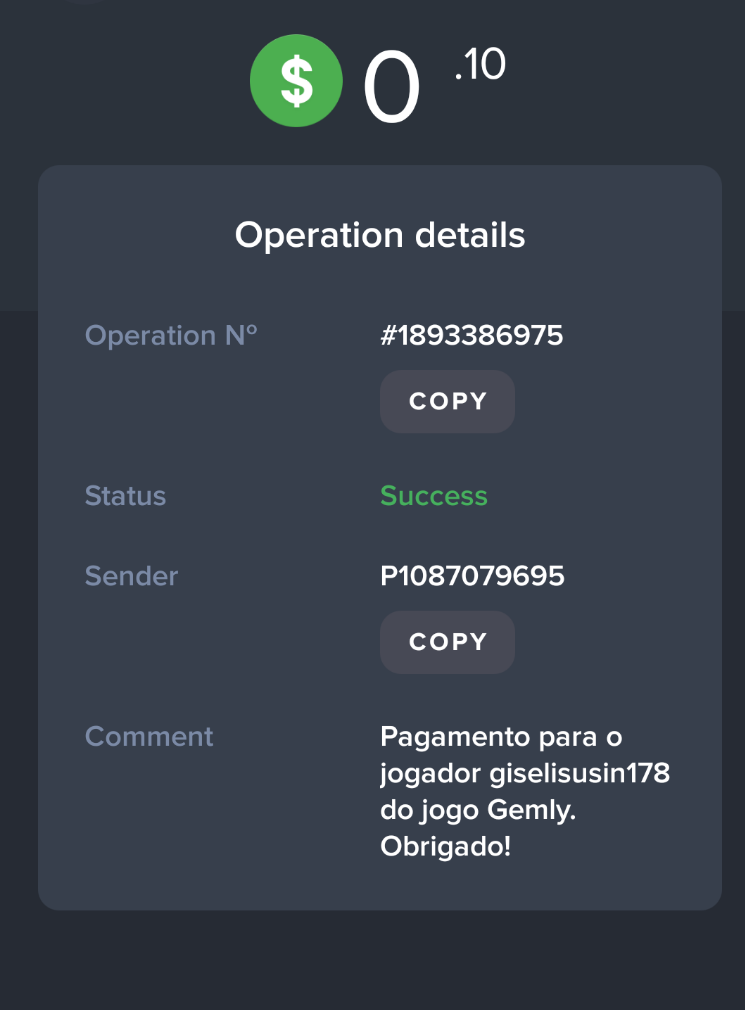This screenshot has width=745, height=1010.
Task: Click the dark area below the details card
Action: 372,960
